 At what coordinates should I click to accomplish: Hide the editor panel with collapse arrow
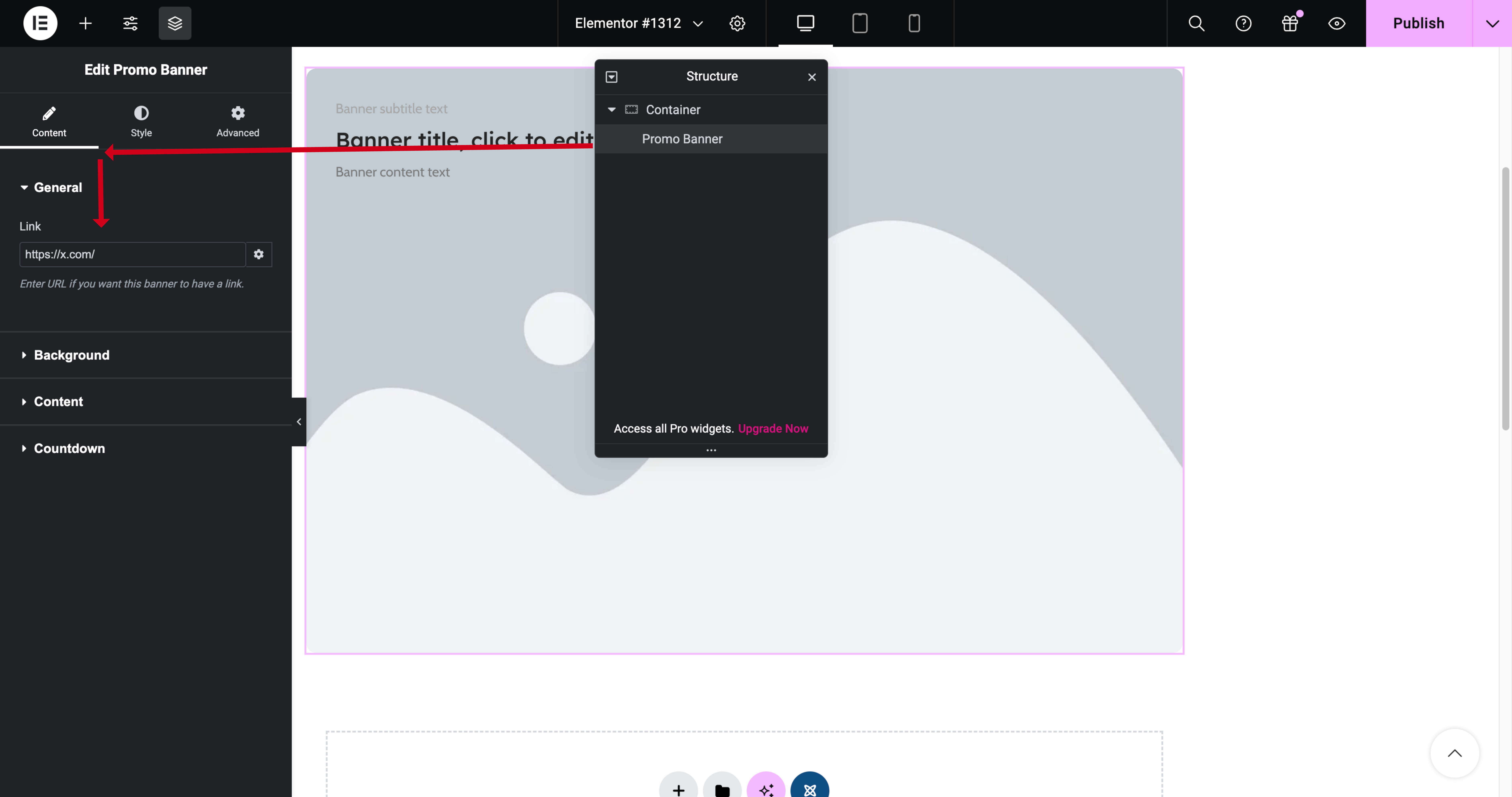pyautogui.click(x=299, y=422)
